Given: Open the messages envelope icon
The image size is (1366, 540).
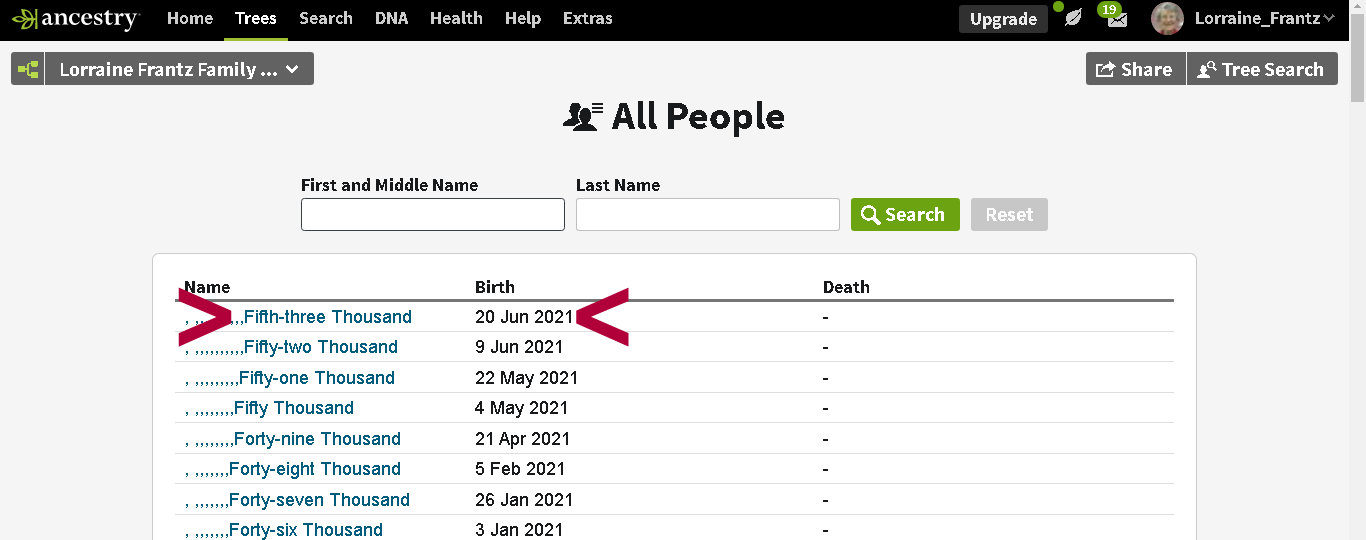Looking at the screenshot, I should (x=1117, y=19).
